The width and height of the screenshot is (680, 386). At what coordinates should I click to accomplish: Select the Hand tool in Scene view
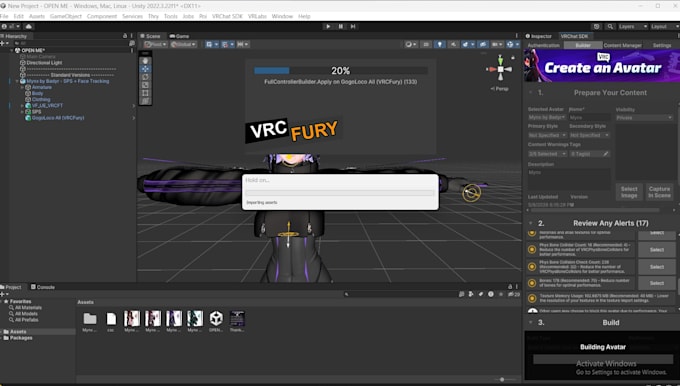coord(145,61)
